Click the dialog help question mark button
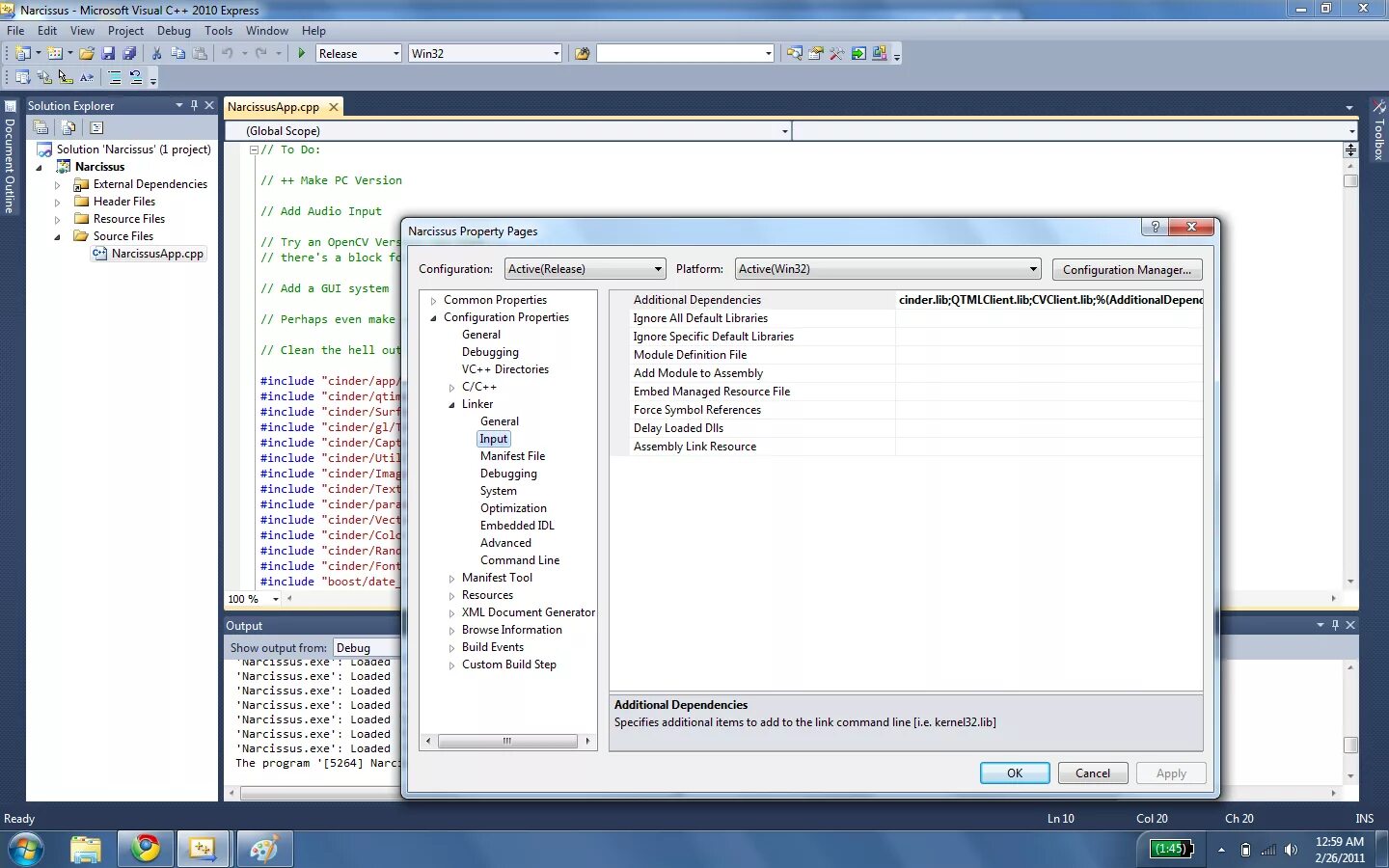The height and width of the screenshot is (868, 1389). pos(1154,227)
